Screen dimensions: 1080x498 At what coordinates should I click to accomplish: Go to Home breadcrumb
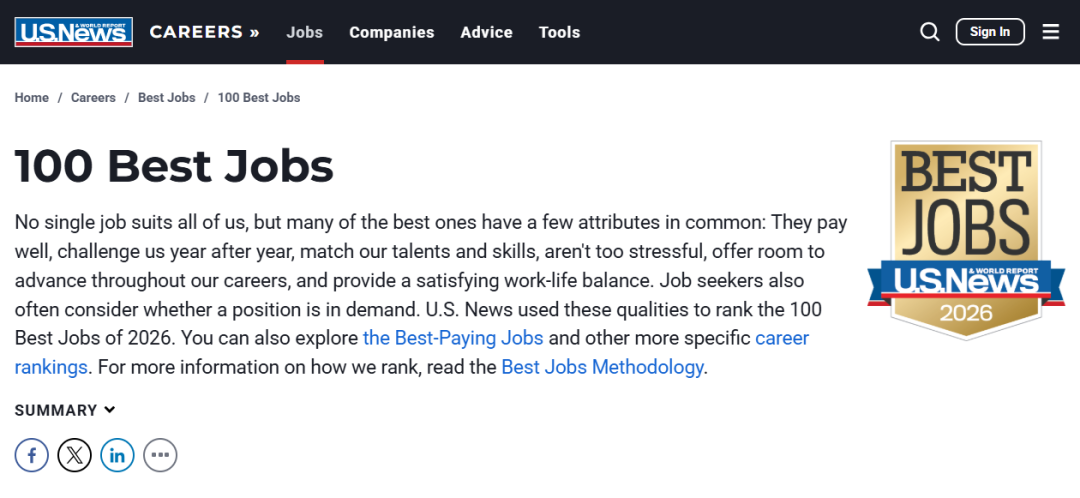pos(32,98)
